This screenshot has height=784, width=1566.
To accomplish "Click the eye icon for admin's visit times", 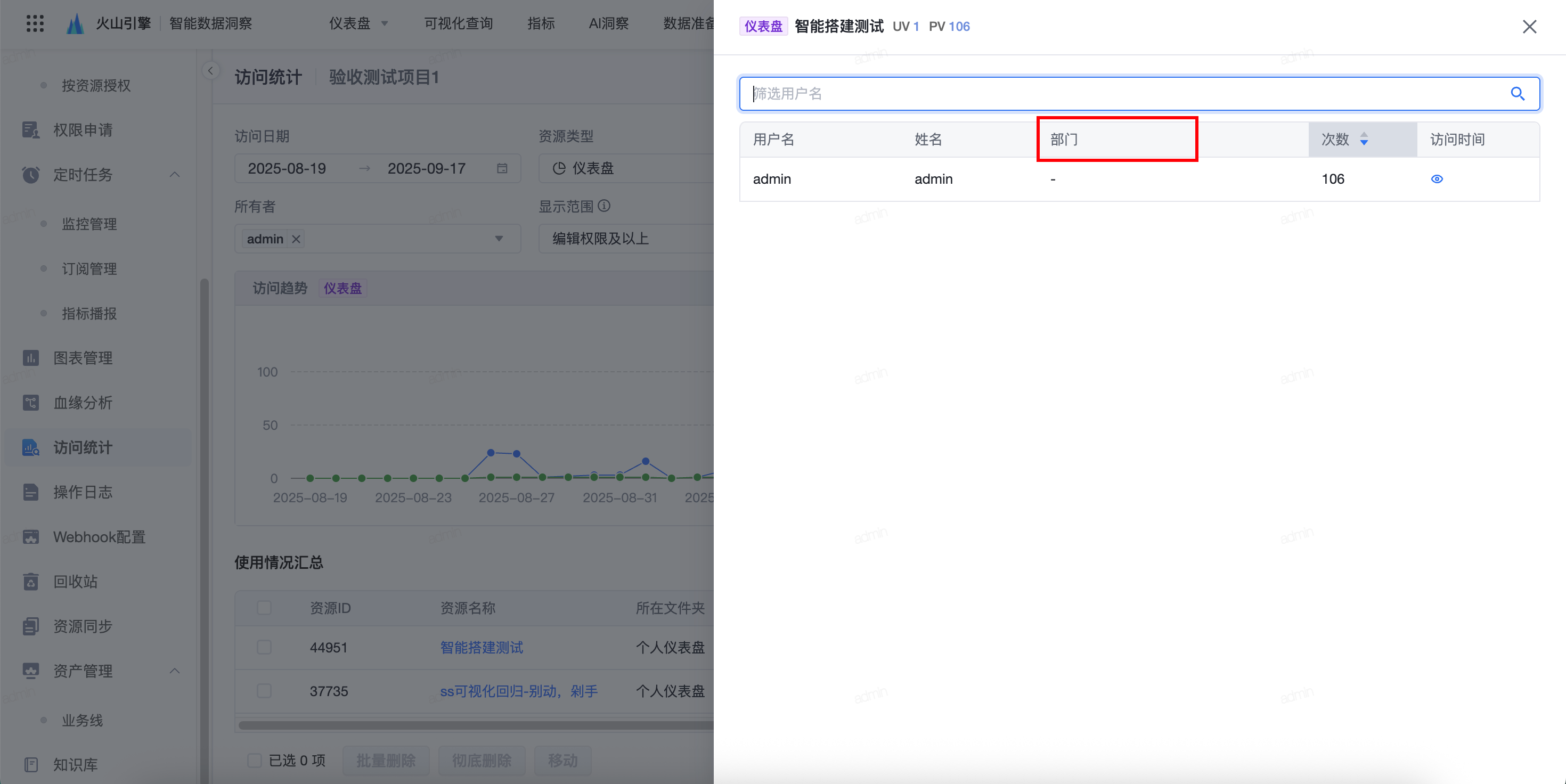I will (1437, 178).
